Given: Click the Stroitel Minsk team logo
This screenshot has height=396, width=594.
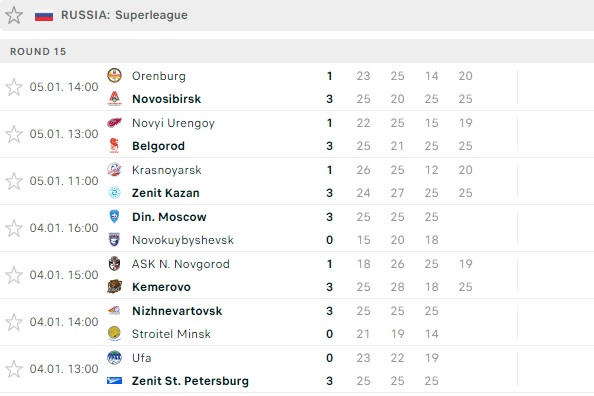Looking at the screenshot, I should (x=114, y=334).
